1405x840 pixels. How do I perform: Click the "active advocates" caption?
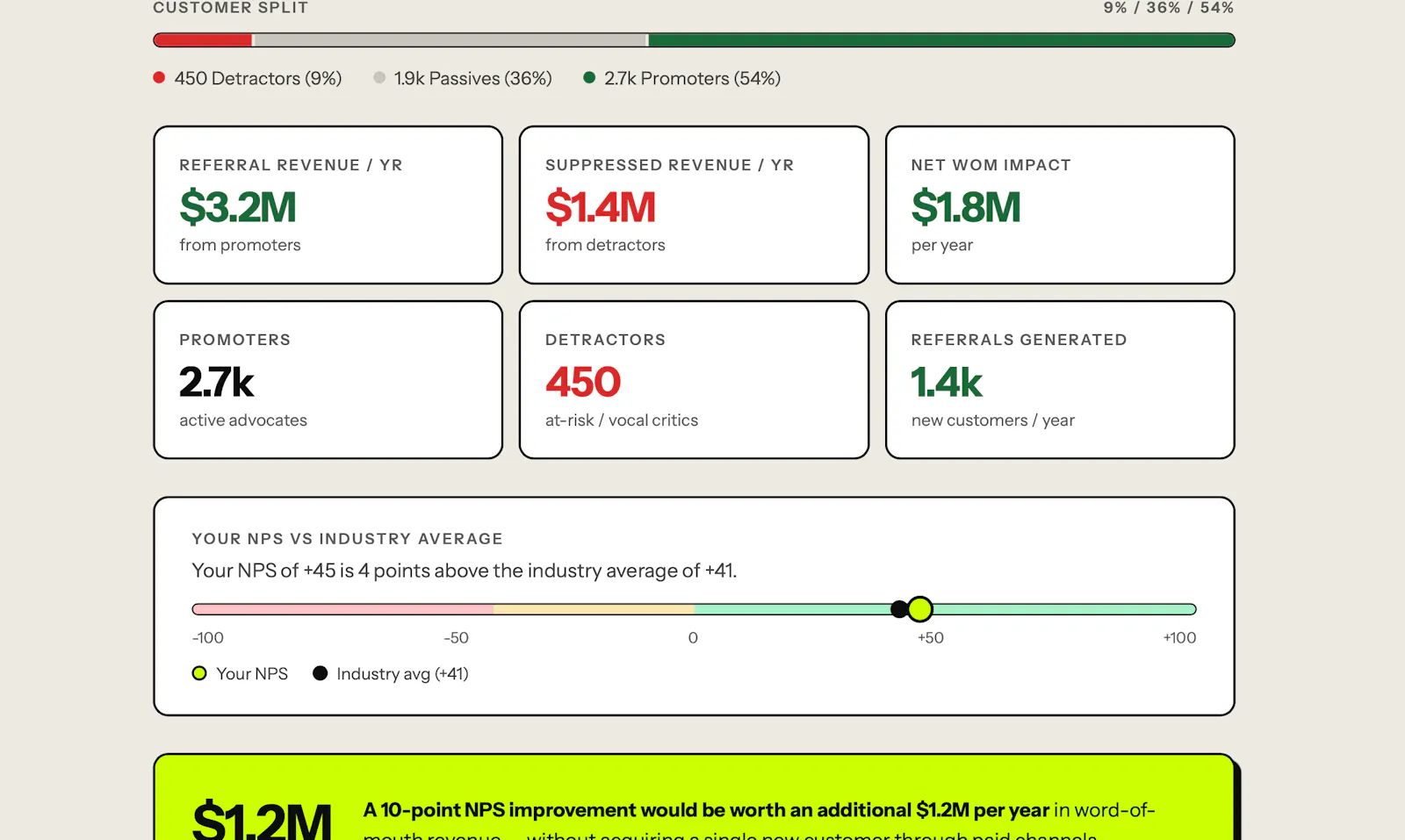pyautogui.click(x=243, y=420)
